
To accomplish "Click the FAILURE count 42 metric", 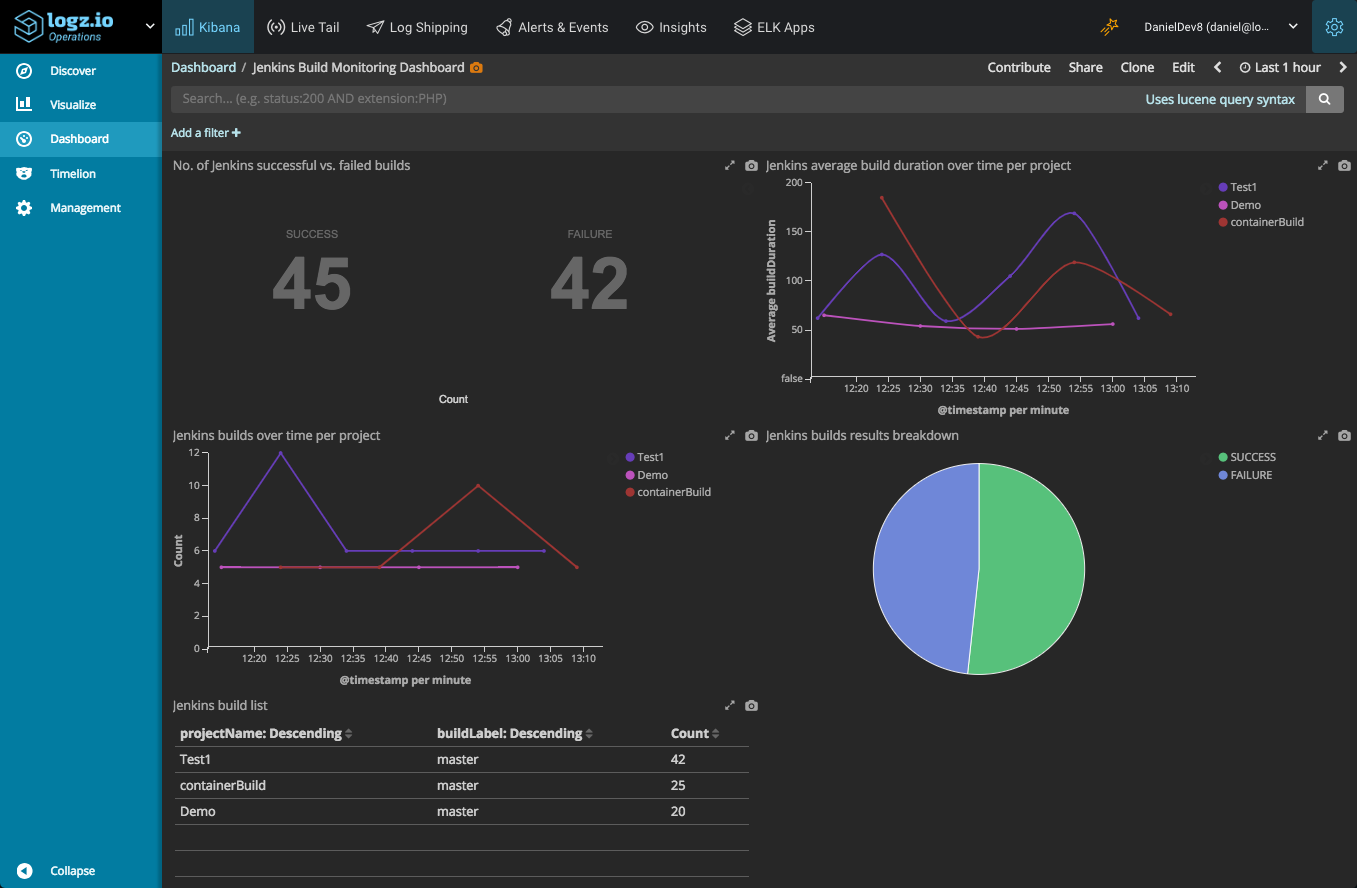I will (x=590, y=283).
